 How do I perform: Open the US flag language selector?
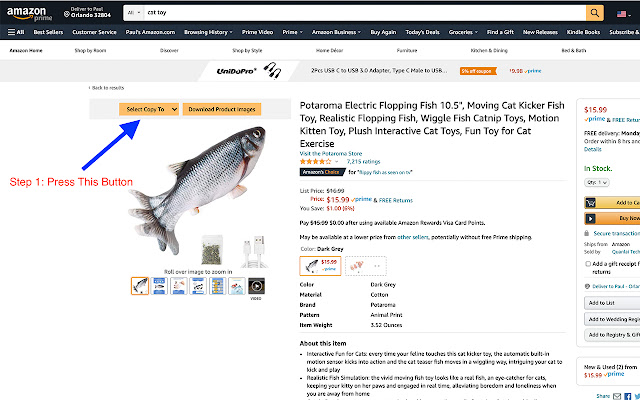pyautogui.click(x=624, y=14)
